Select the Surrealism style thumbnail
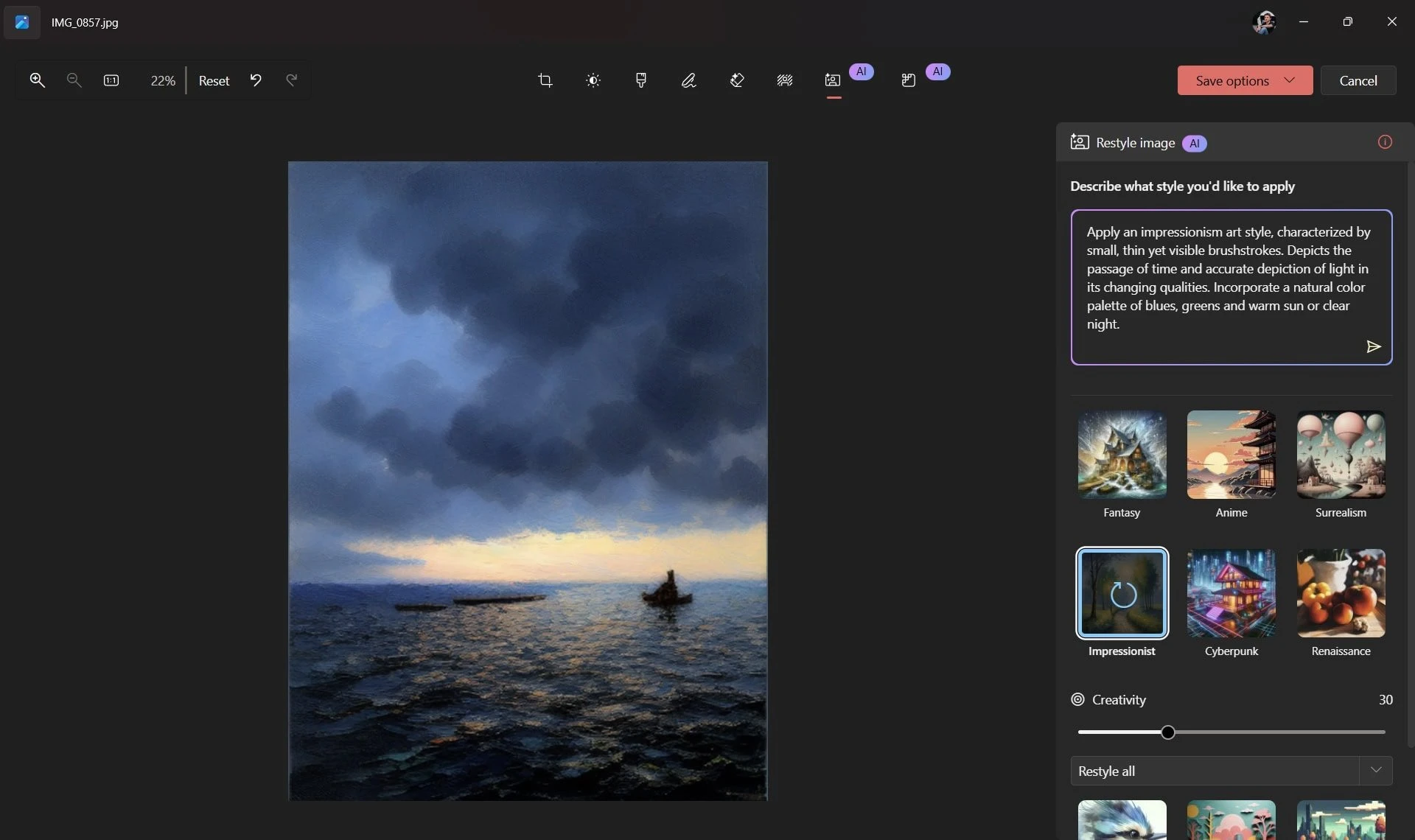Image resolution: width=1415 pixels, height=840 pixels. (1341, 455)
